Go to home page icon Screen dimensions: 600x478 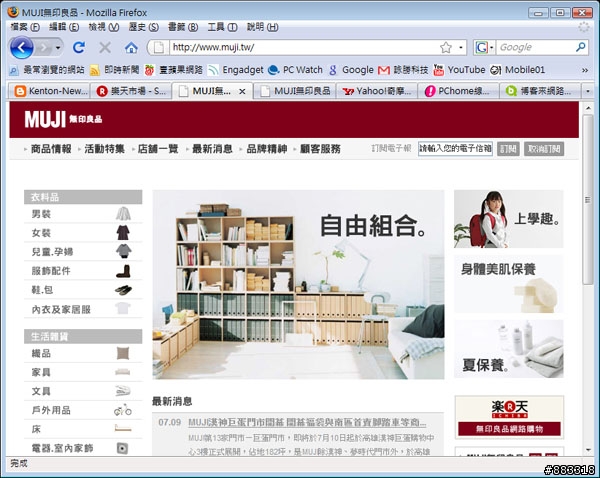click(131, 48)
